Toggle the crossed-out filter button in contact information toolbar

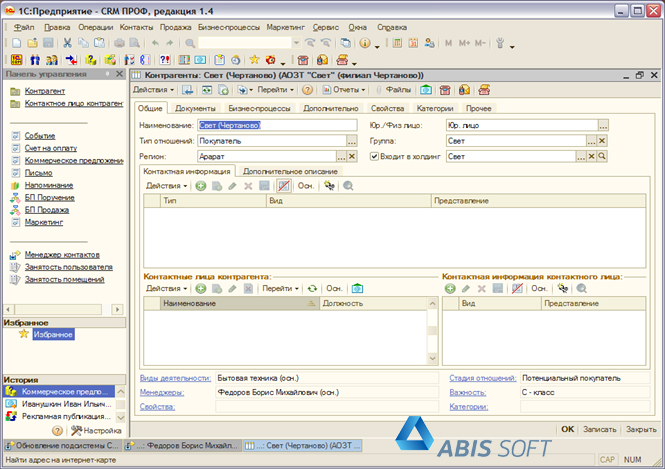coord(284,186)
